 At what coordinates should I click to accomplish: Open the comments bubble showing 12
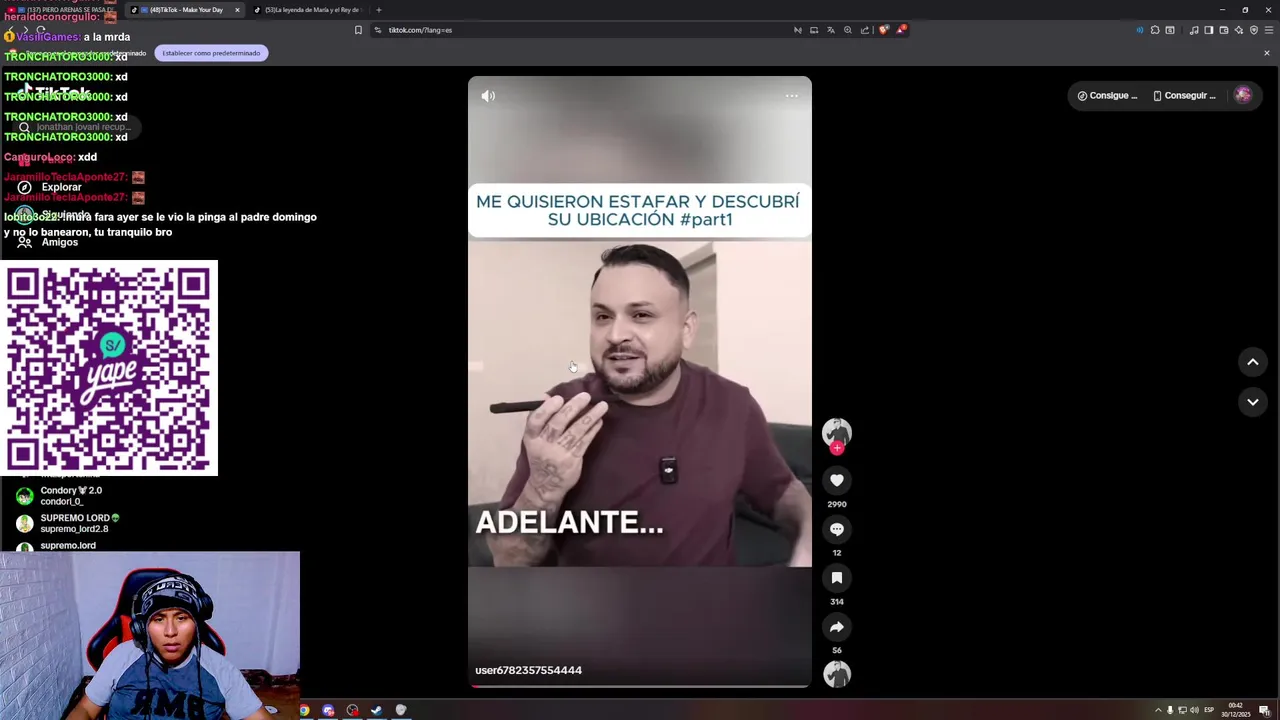tap(837, 529)
